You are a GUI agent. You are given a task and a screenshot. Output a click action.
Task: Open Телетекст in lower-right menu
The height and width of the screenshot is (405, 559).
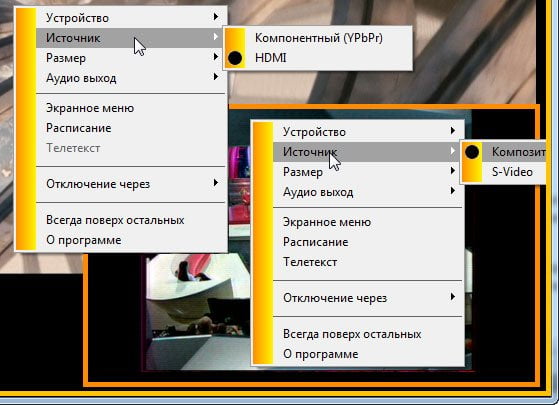368,262
